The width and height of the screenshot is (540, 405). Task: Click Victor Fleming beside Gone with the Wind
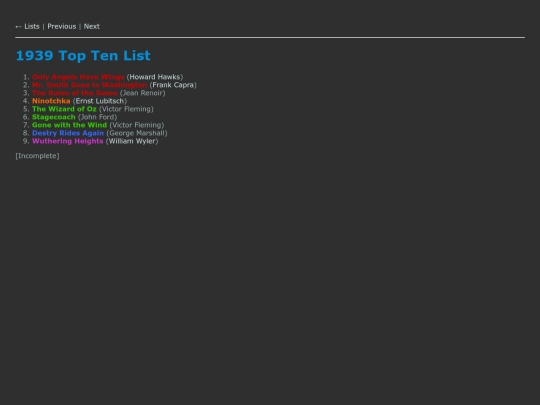[137, 125]
